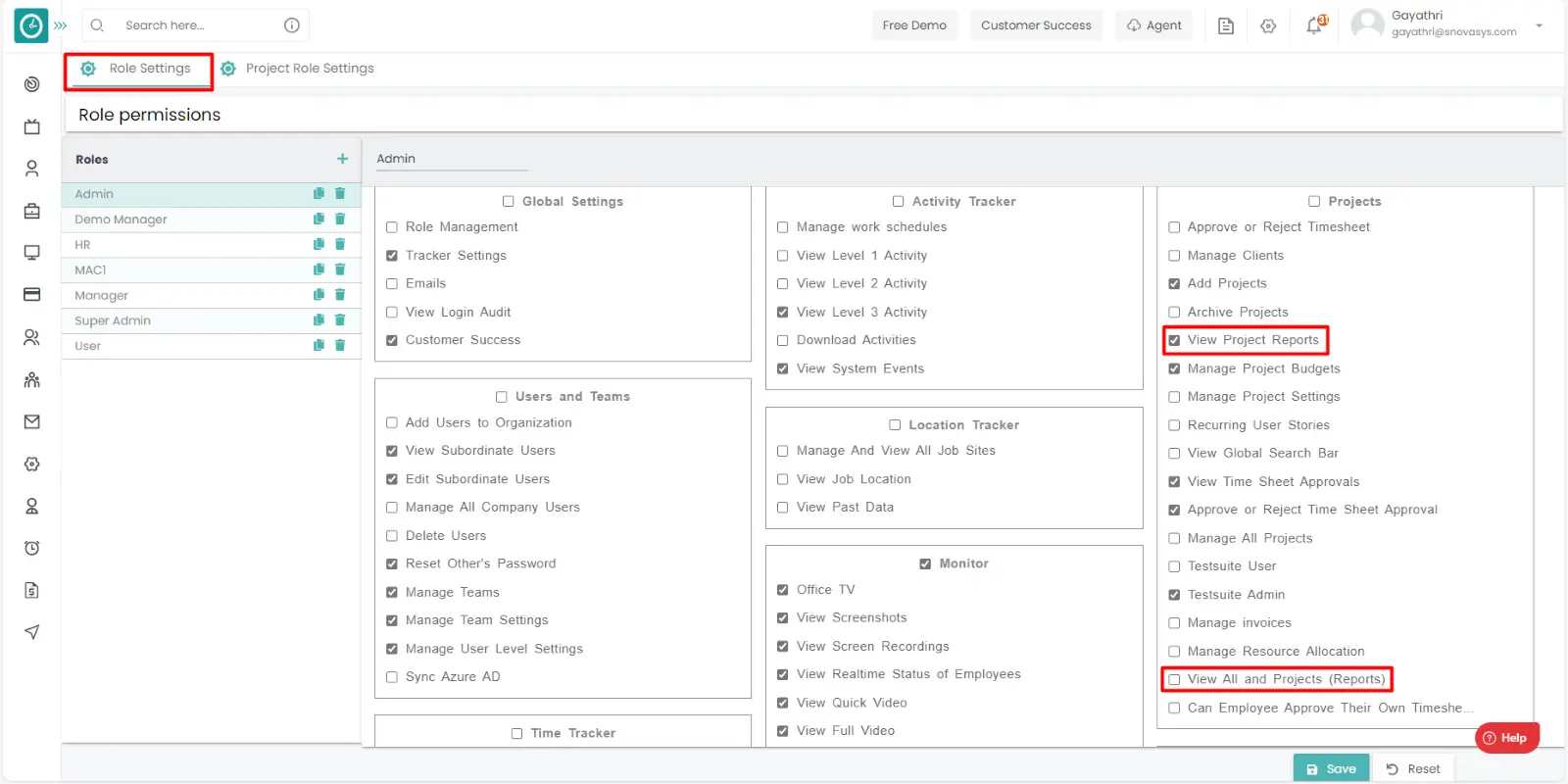Enable Manage Clients permission
This screenshot has width=1568, height=784.
(1174, 256)
